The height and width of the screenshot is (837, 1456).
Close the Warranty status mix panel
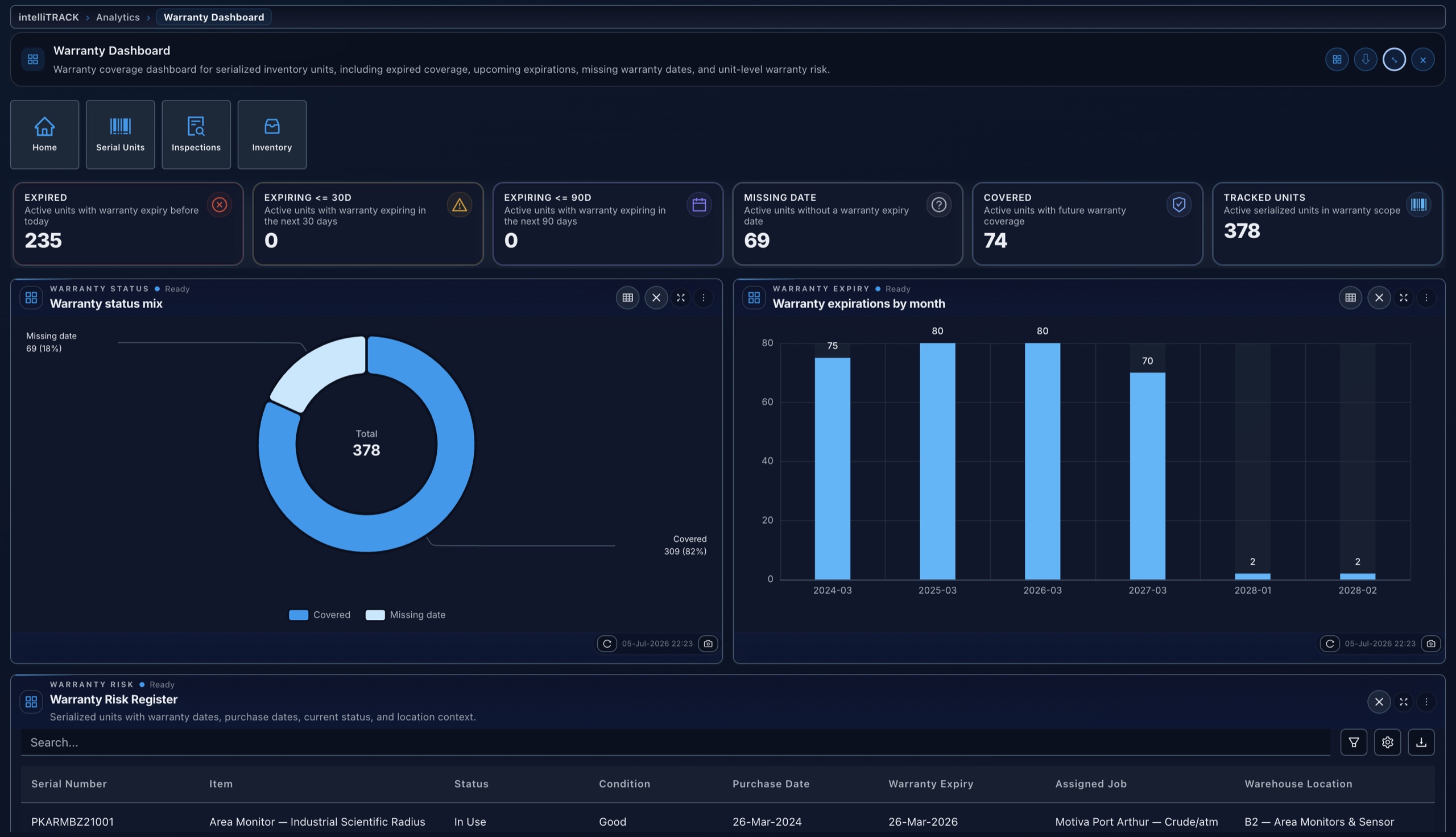(656, 298)
